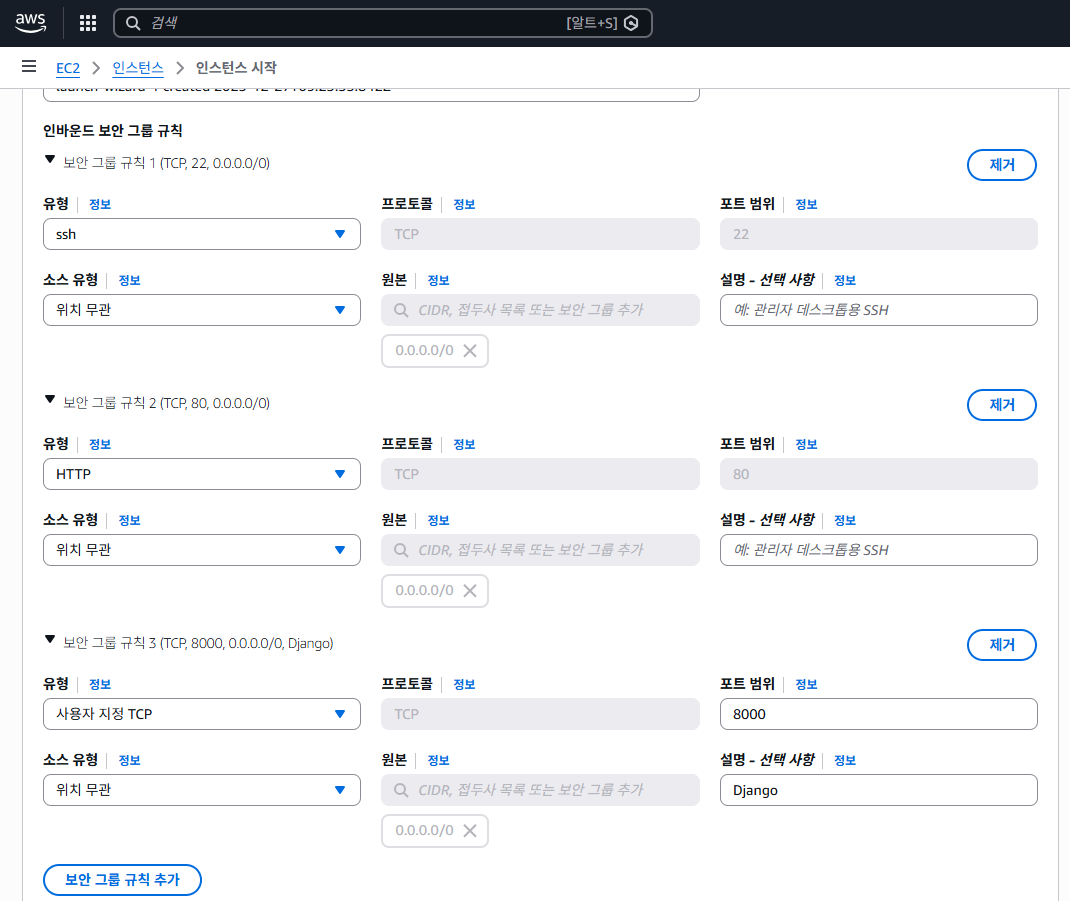
Task: Remove 0.0.0.0/0 CIDR from rule 1
Action: coord(470,351)
